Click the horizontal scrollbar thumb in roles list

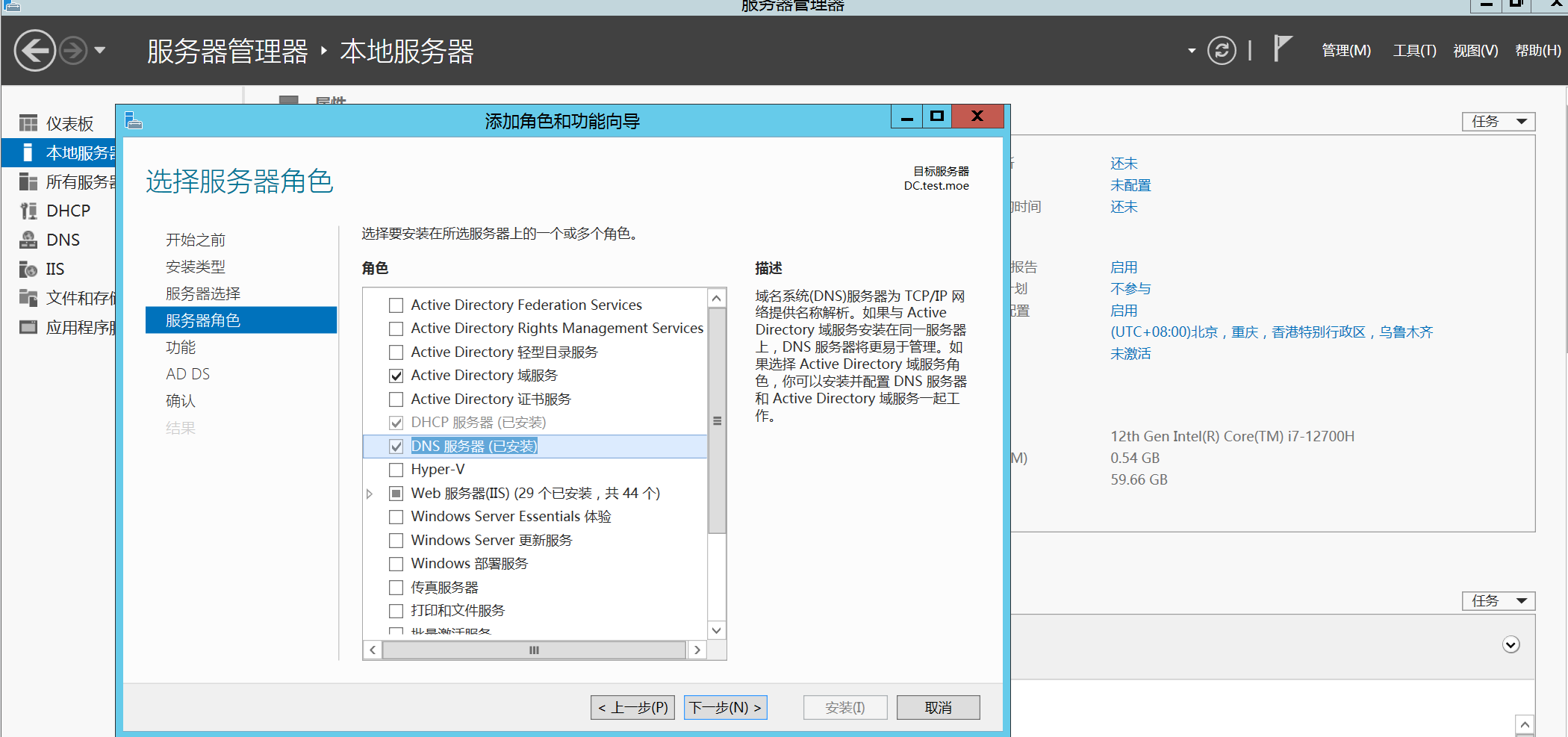(x=534, y=650)
